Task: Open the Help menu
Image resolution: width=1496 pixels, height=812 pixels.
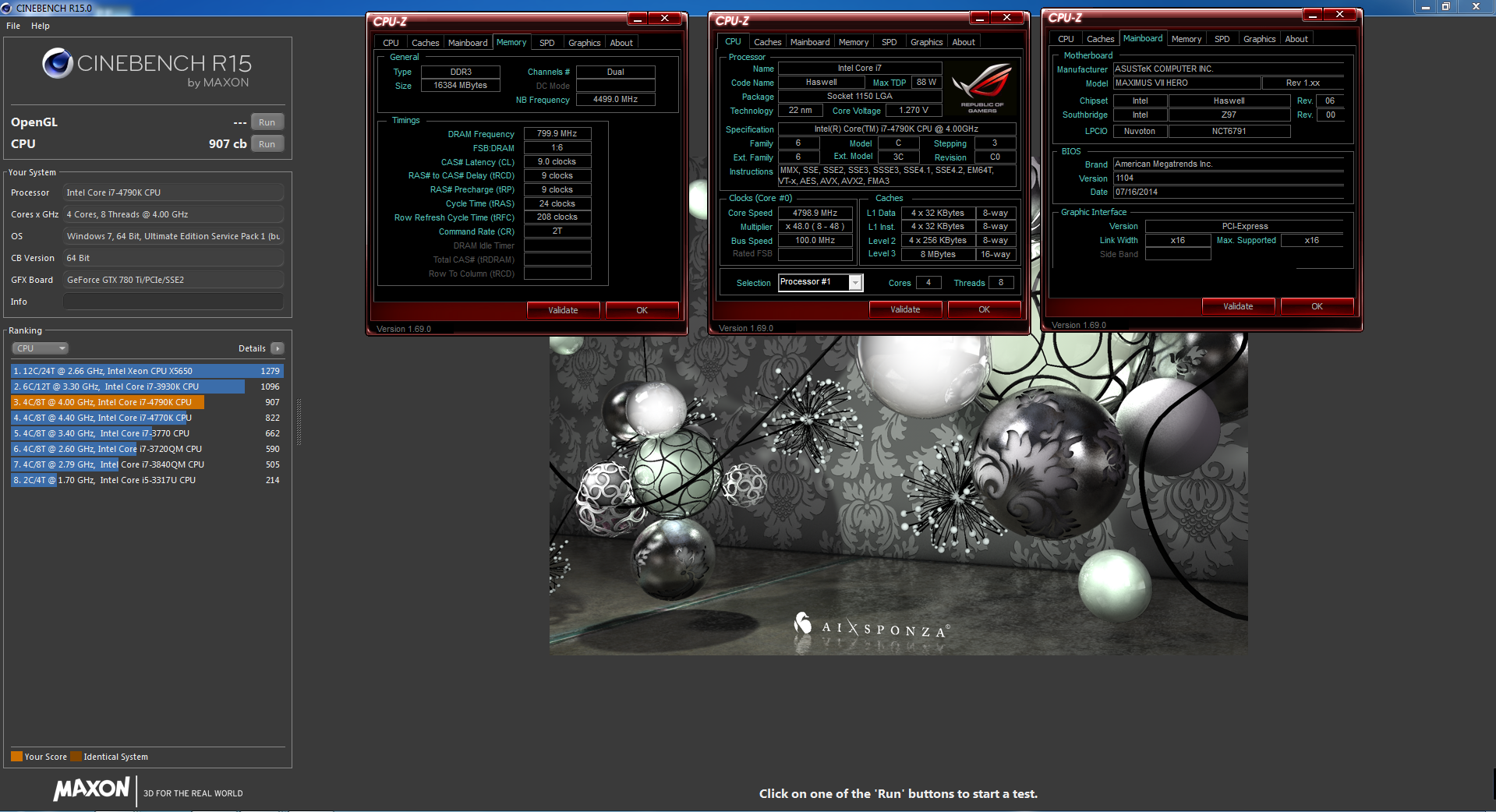Action: click(41, 26)
